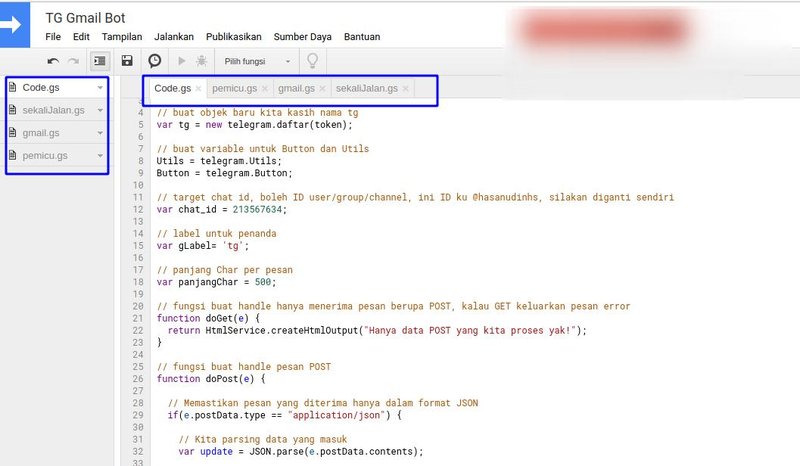Click the Undo arrow icon

[53, 61]
